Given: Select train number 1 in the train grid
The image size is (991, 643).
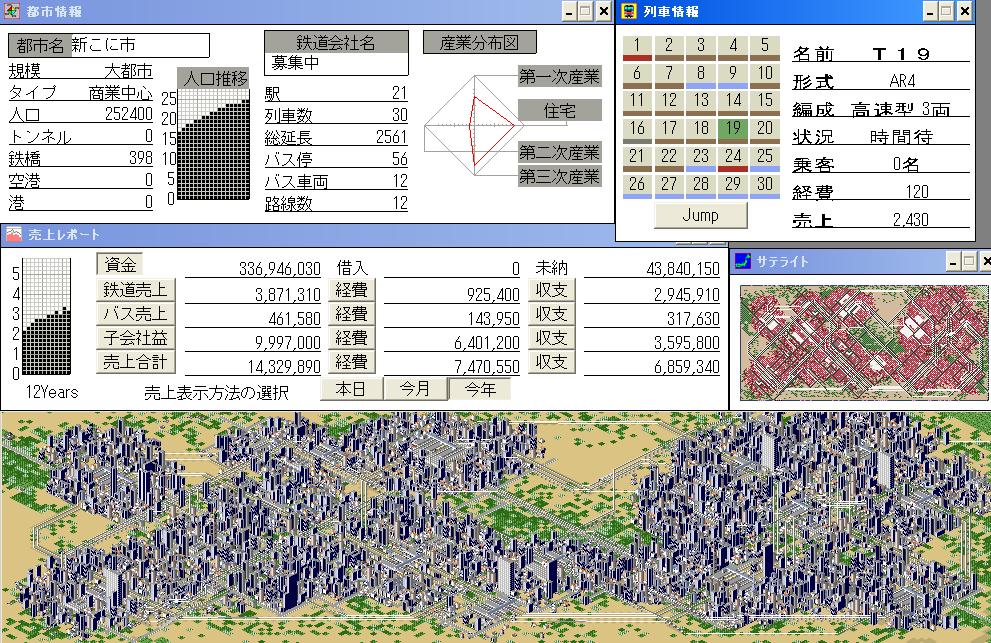Looking at the screenshot, I should pos(637,47).
